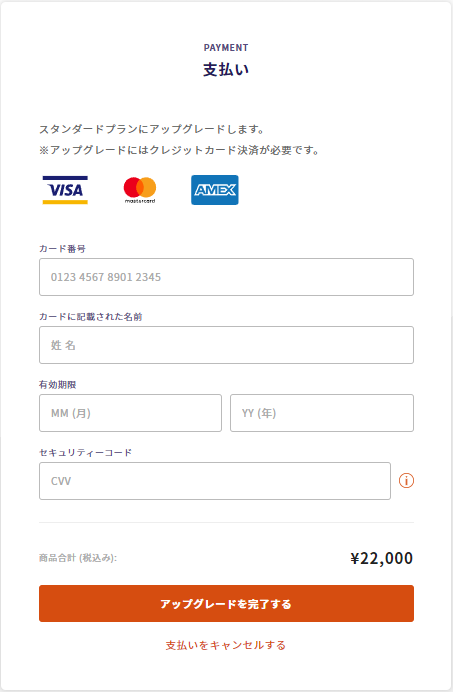Click the 有効期限 expiry label
453x692 pixels.
click(x=57, y=384)
